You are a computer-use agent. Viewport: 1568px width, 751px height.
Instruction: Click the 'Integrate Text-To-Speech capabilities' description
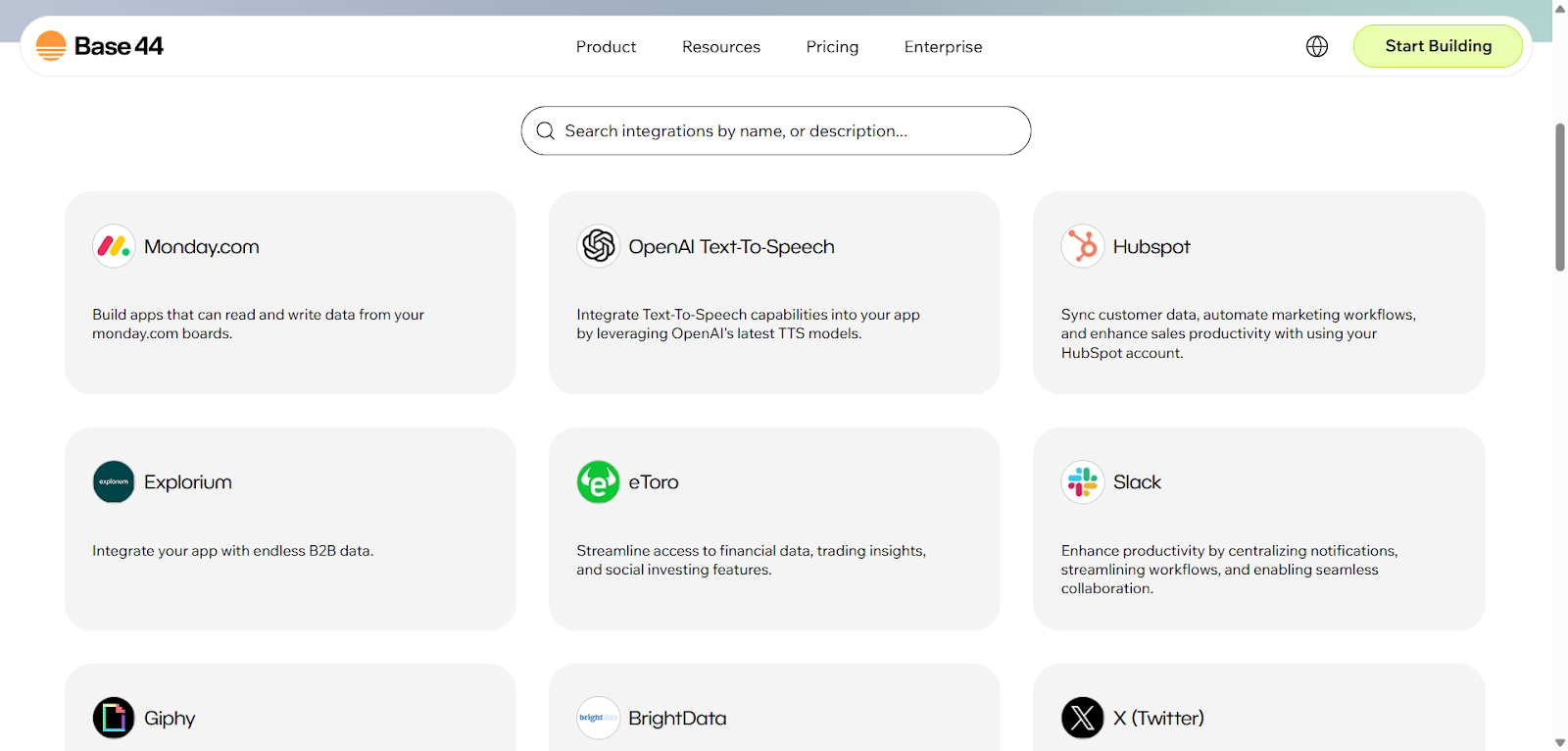pyautogui.click(x=748, y=324)
